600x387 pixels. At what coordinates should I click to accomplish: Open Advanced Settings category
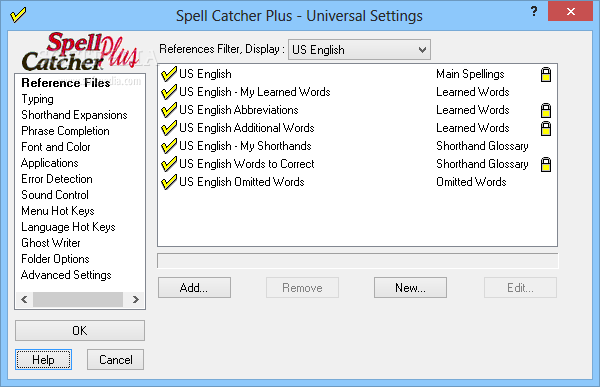click(66, 275)
